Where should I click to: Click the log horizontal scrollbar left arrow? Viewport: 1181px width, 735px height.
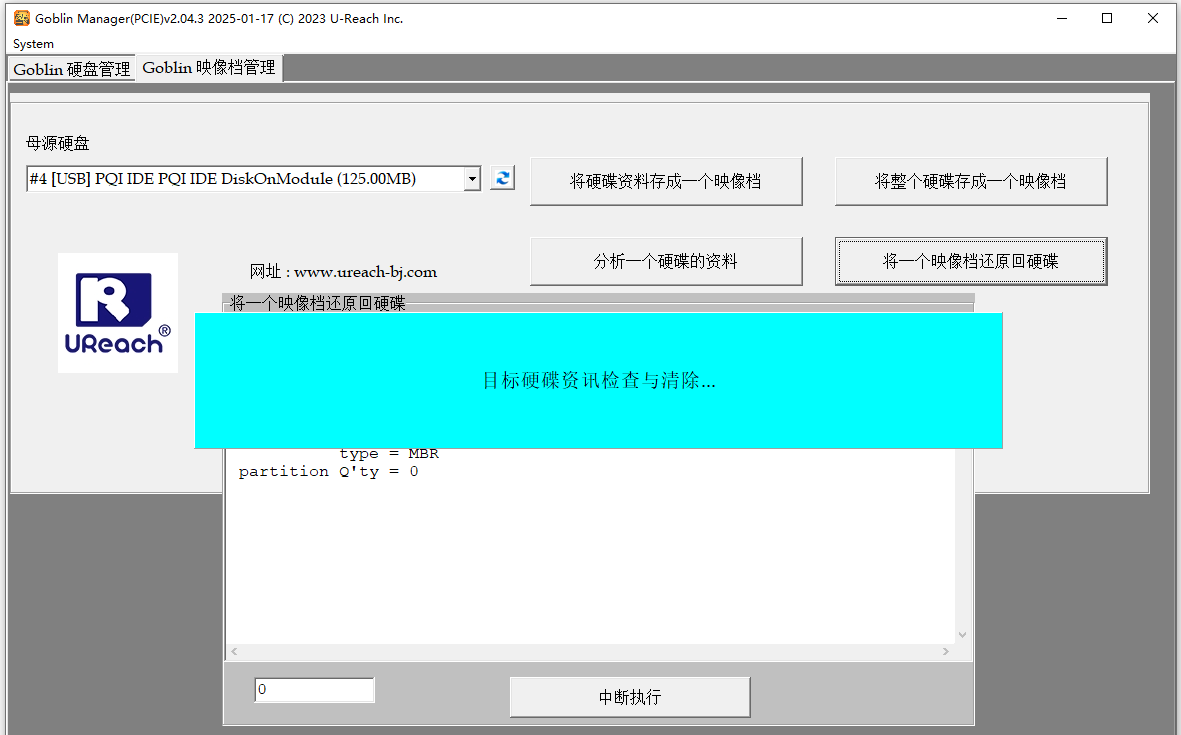(x=234, y=651)
